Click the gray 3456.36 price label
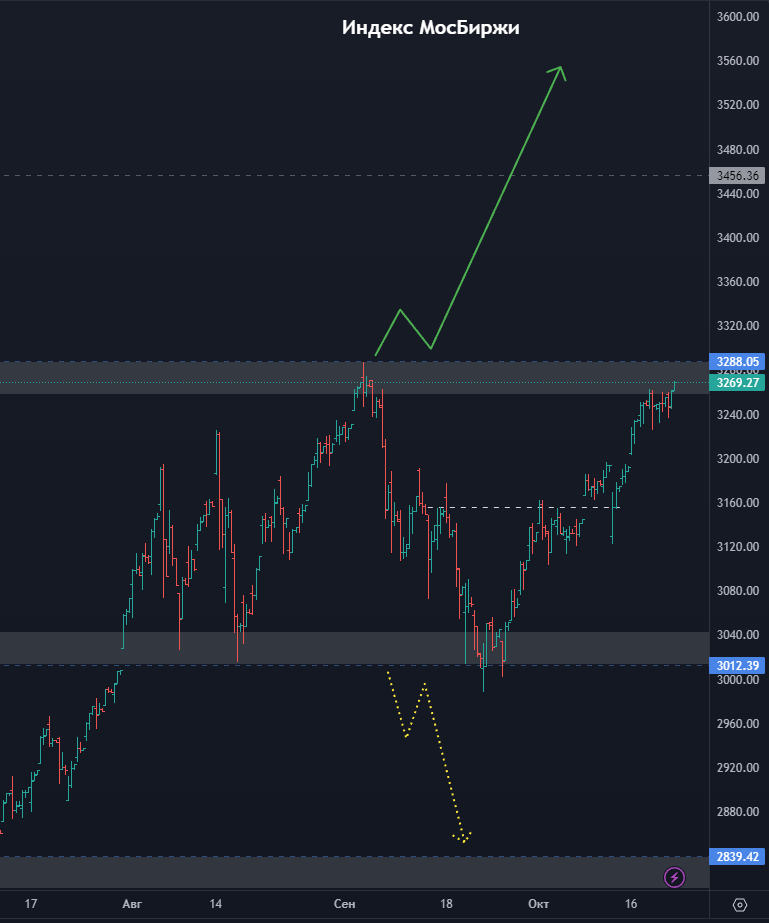 tap(737, 175)
